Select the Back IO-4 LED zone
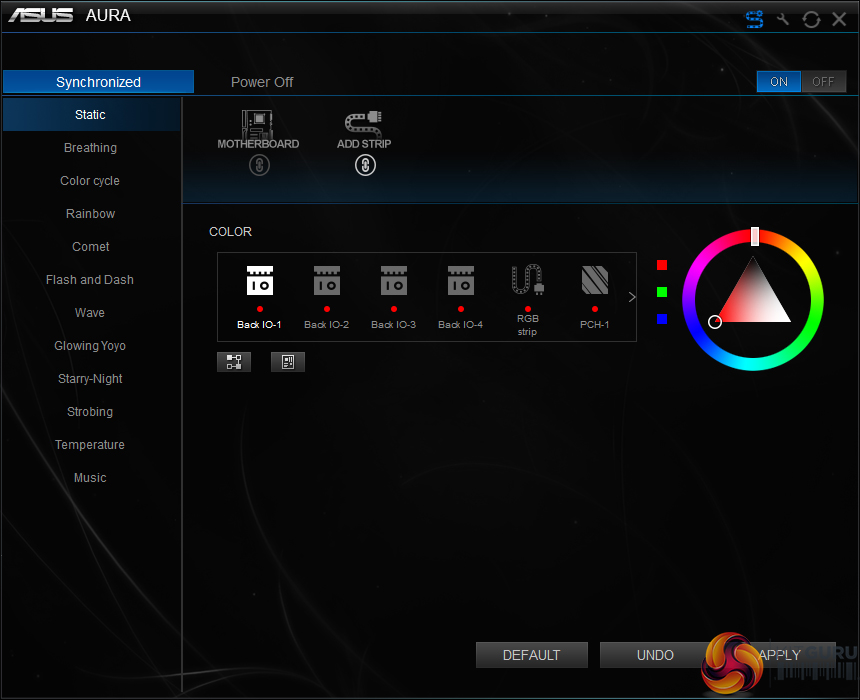Screen dimensions: 860x700 click(x=461, y=297)
